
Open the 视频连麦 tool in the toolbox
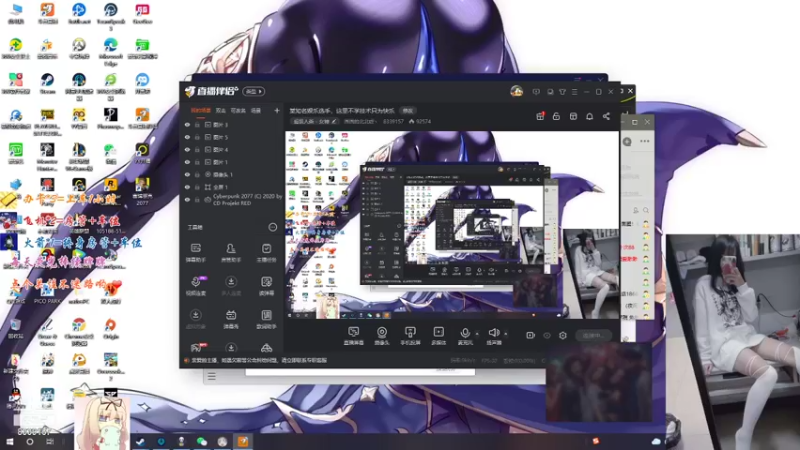195,286
